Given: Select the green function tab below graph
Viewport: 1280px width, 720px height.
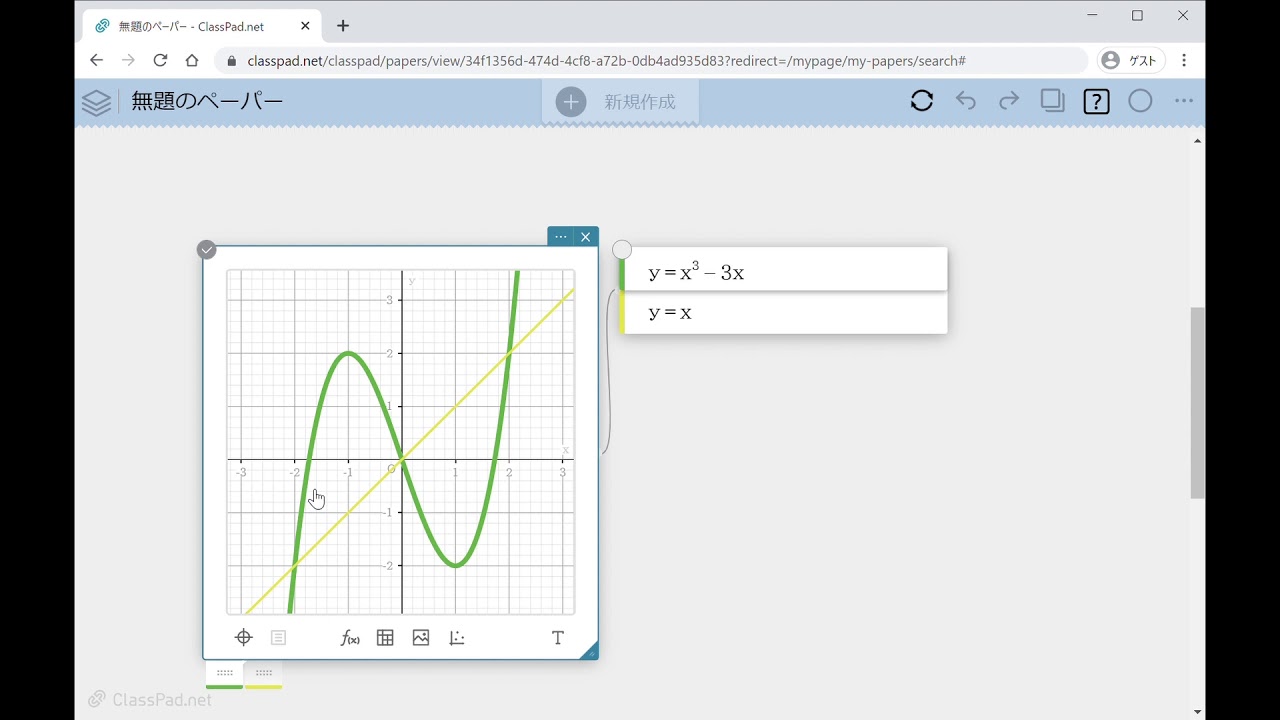Looking at the screenshot, I should [x=225, y=675].
